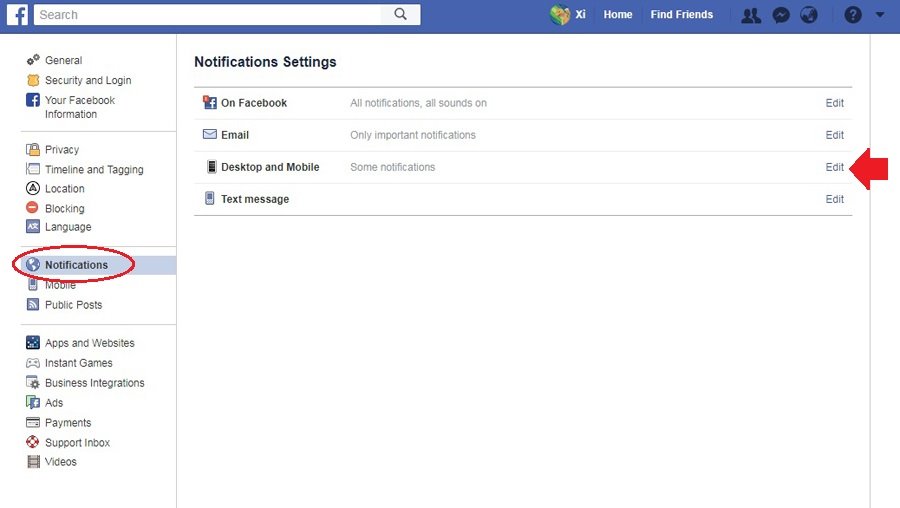The height and width of the screenshot is (508, 900).
Task: Click the Security and Login shield icon
Action: coord(33,80)
